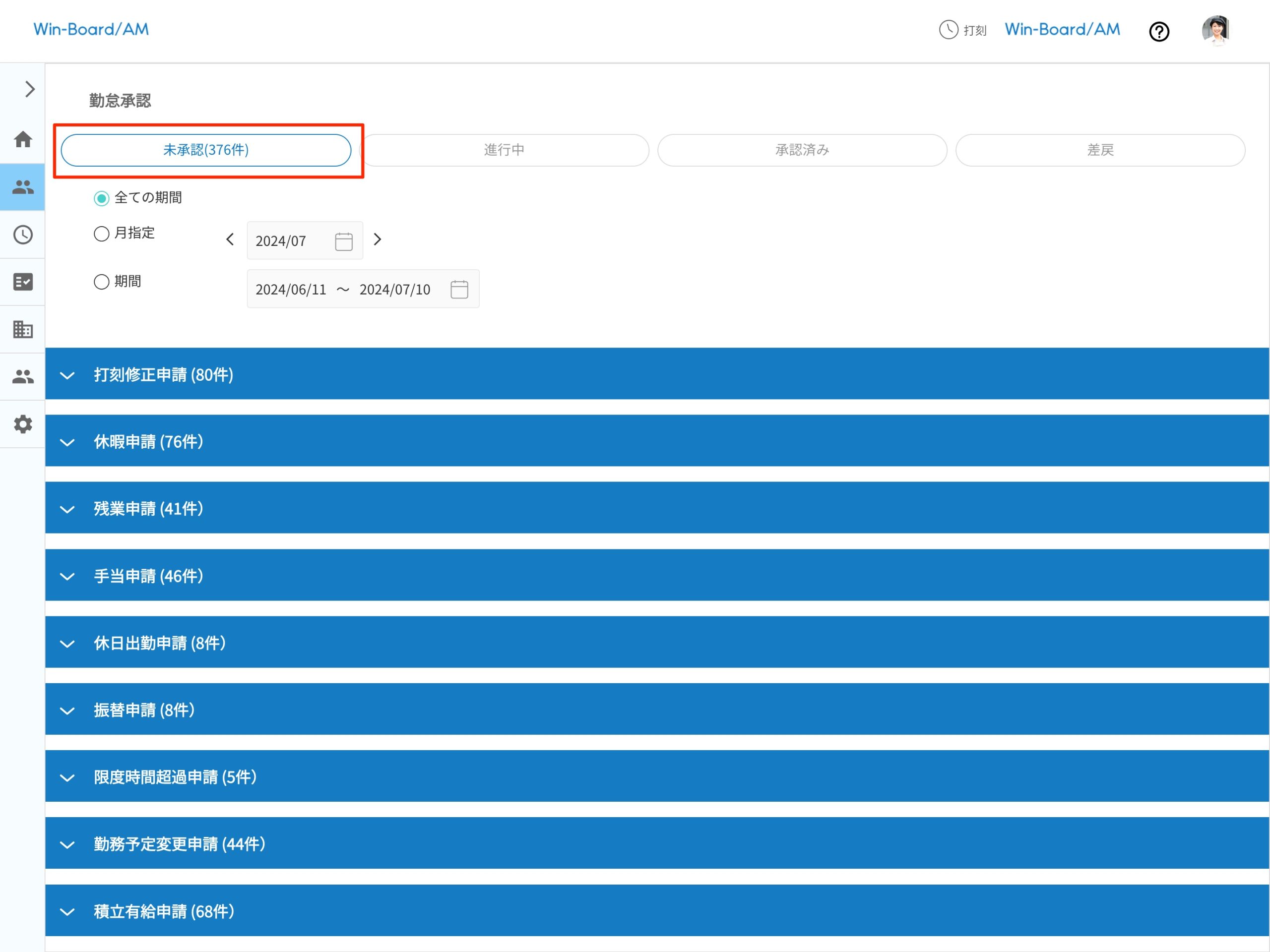Screen dimensions: 1270x952
Task: Click the clock icon in left sidebar
Action: coord(22,235)
